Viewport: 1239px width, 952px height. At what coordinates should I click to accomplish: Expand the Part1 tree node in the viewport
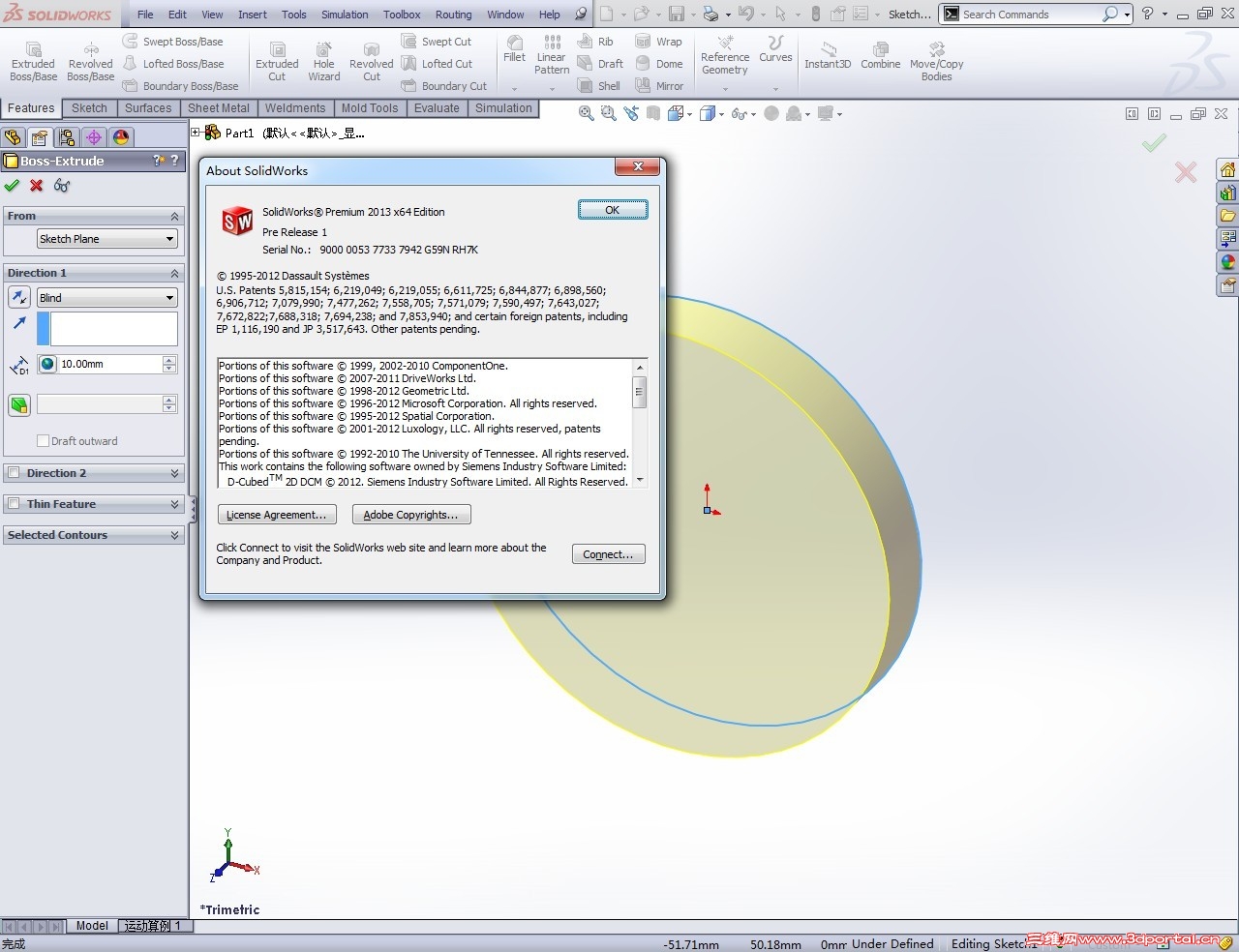[196, 133]
